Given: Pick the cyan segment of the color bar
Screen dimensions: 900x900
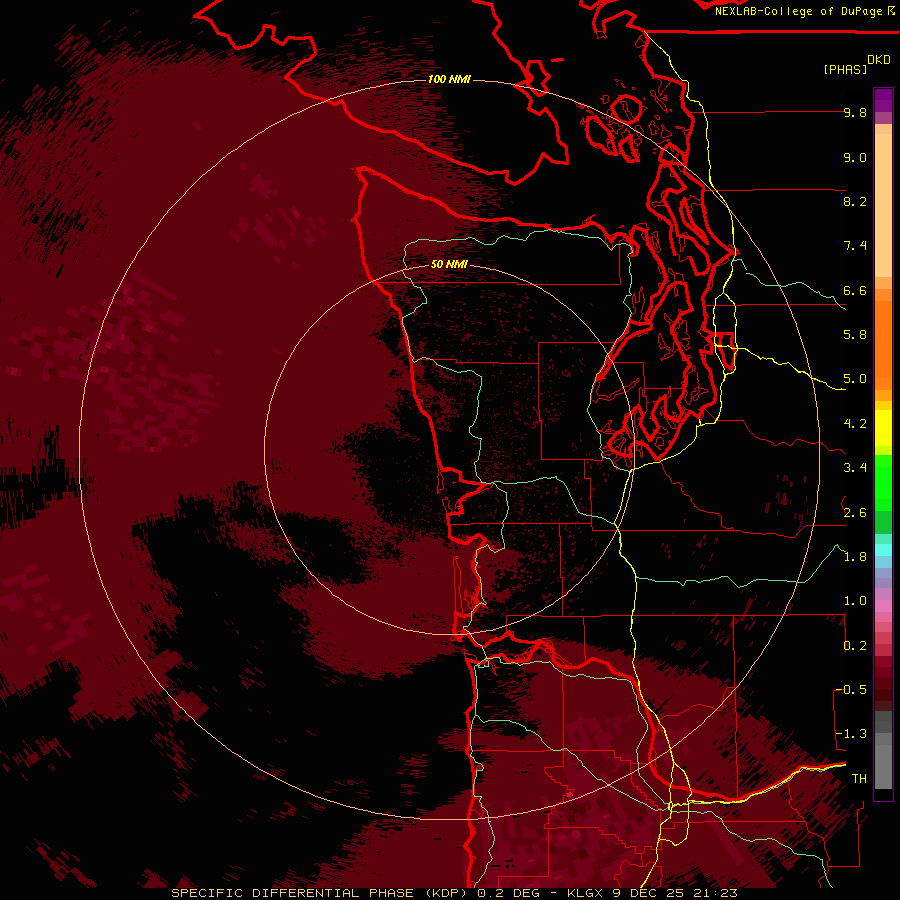Looking at the screenshot, I should 883,550.
